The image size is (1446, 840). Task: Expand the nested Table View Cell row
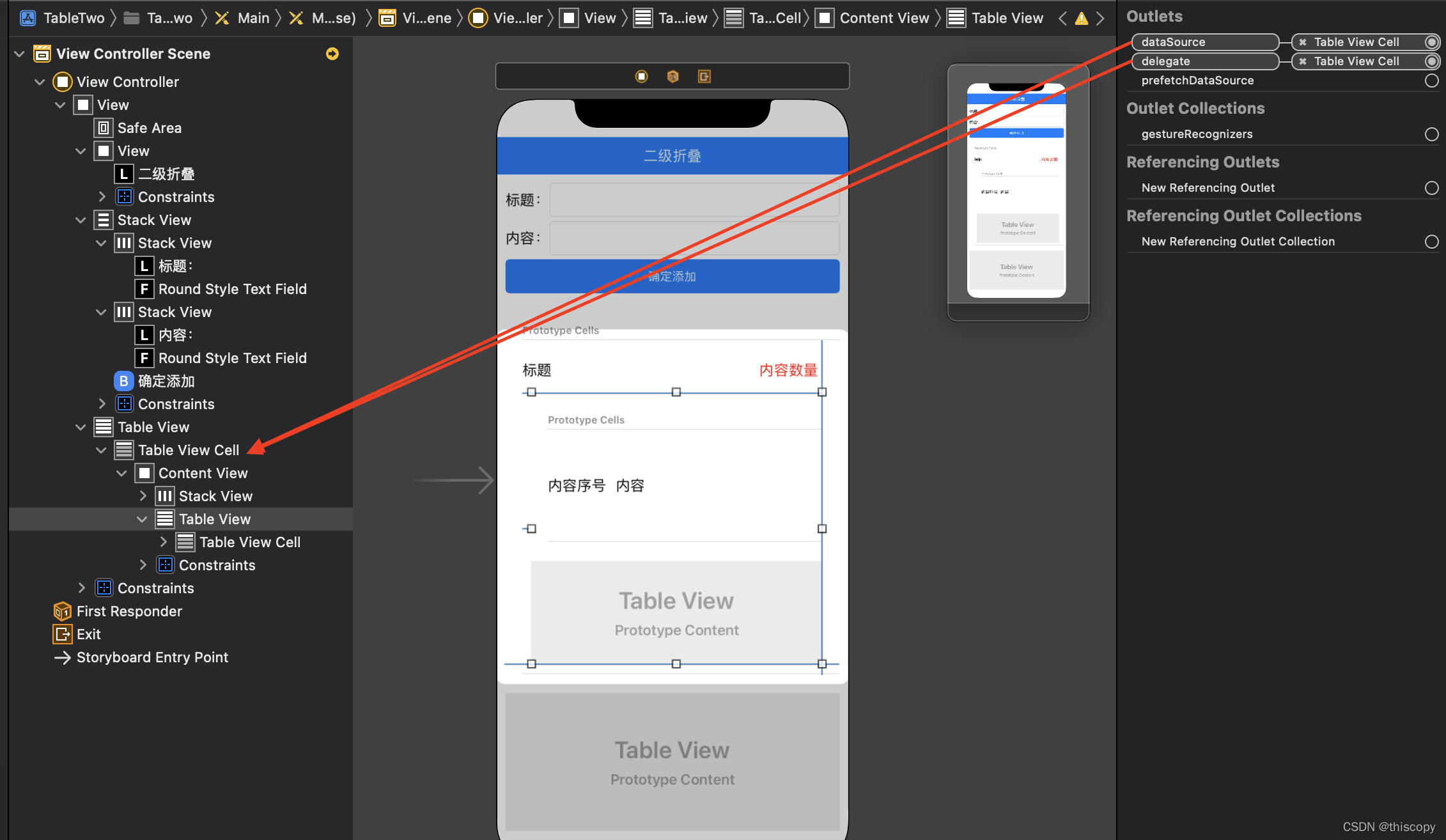coord(163,542)
